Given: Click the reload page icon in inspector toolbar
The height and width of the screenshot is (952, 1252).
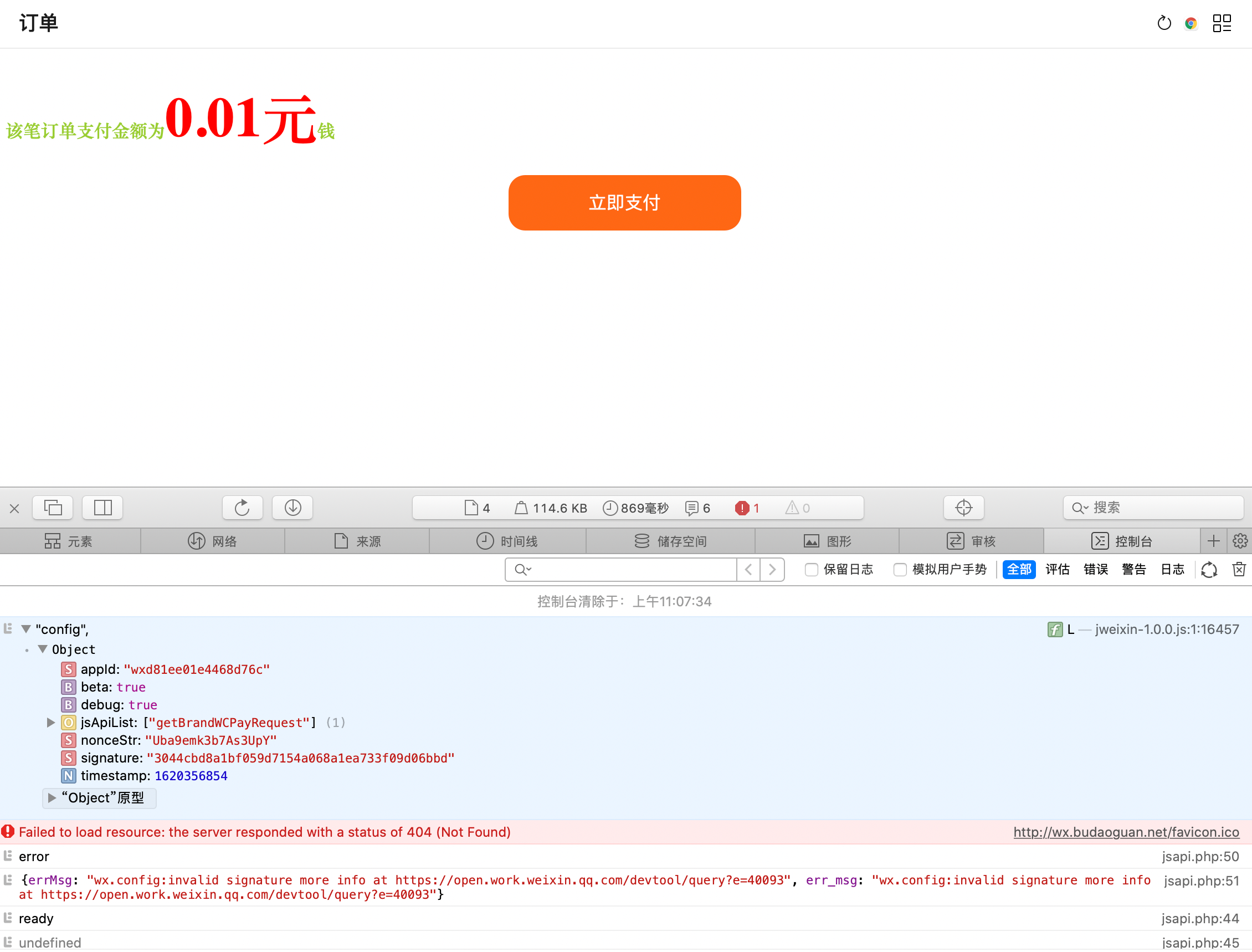Looking at the screenshot, I should pos(242,508).
